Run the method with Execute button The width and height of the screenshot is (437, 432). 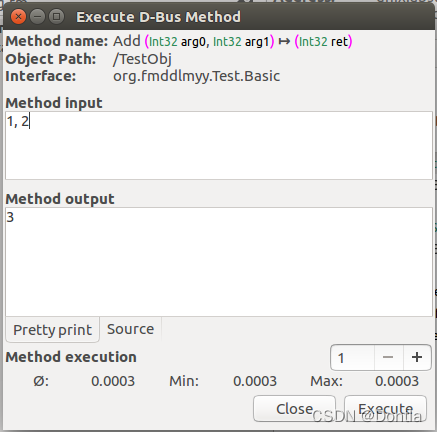coord(385,409)
